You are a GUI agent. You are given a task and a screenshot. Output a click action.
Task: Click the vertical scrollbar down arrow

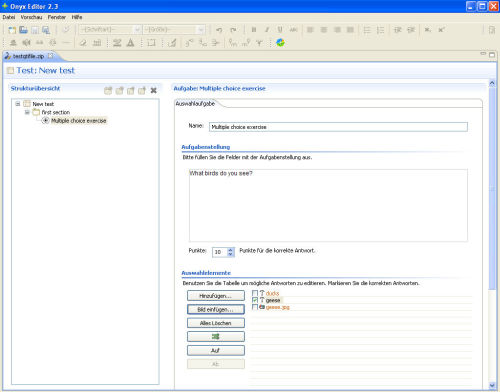pyautogui.click(x=492, y=386)
